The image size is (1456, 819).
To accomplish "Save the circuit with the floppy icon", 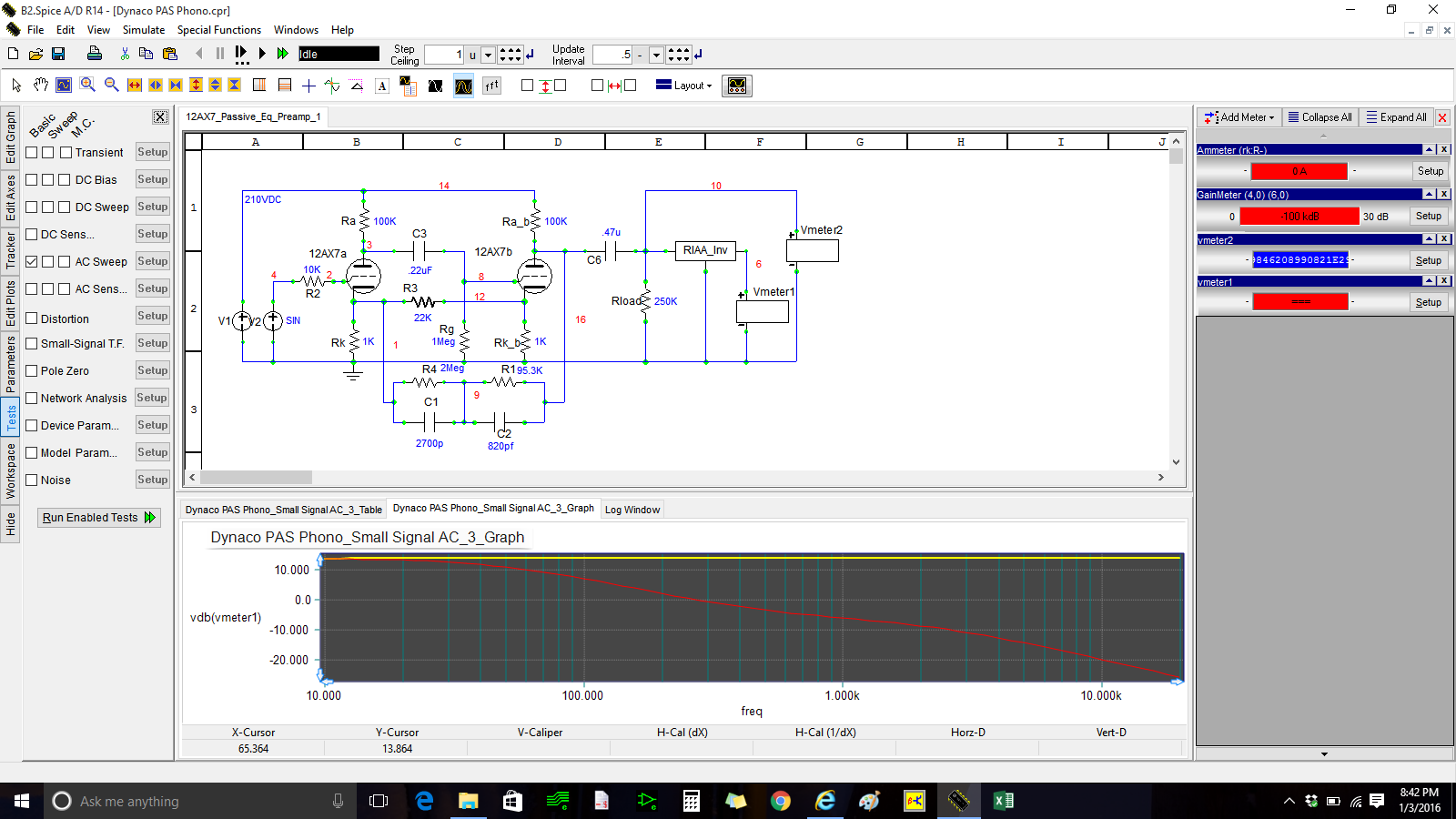I will coord(58,55).
